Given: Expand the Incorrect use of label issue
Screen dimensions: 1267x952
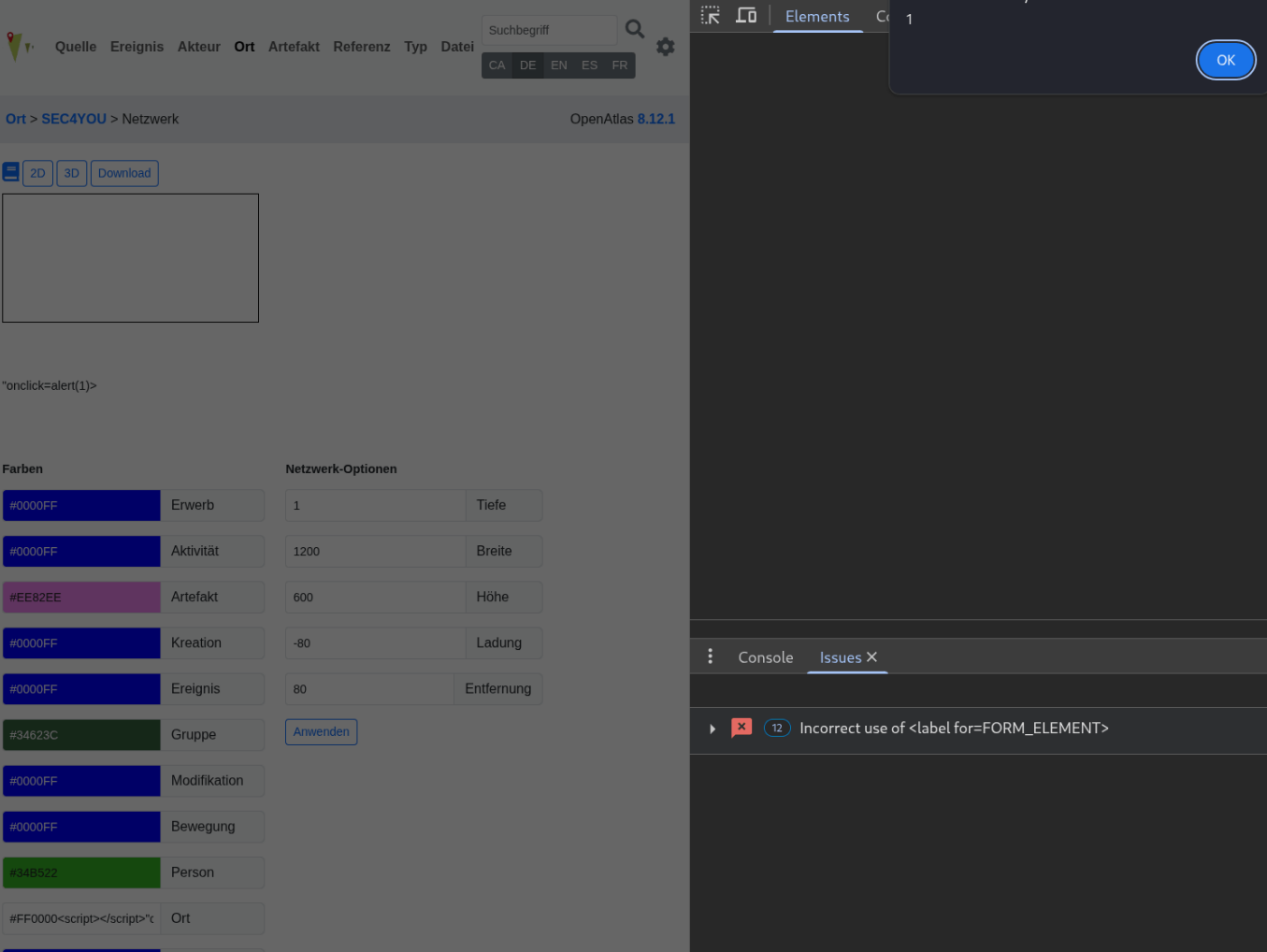Looking at the screenshot, I should coord(713,728).
